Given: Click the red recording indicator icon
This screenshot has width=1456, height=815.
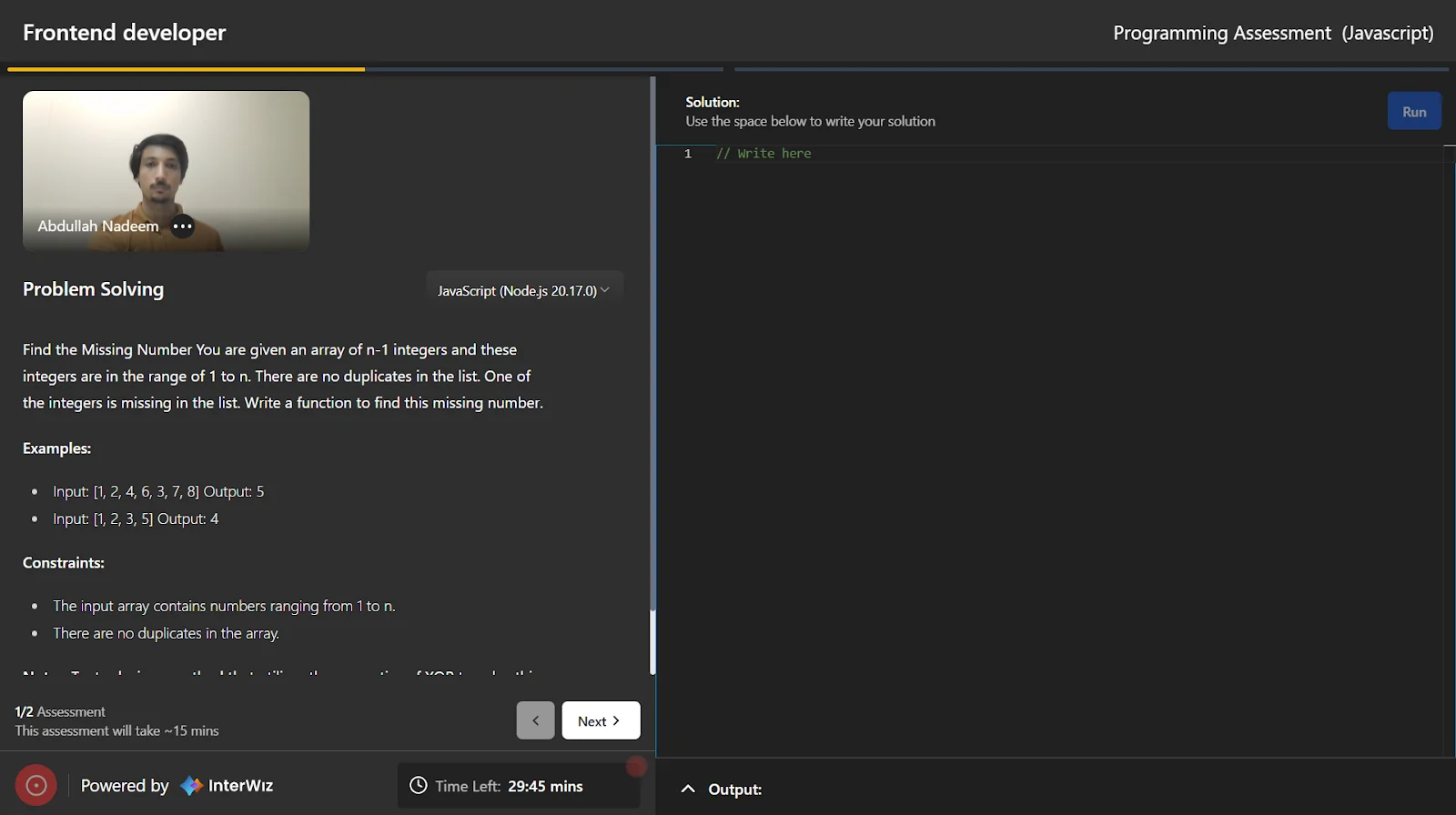Looking at the screenshot, I should point(36,785).
